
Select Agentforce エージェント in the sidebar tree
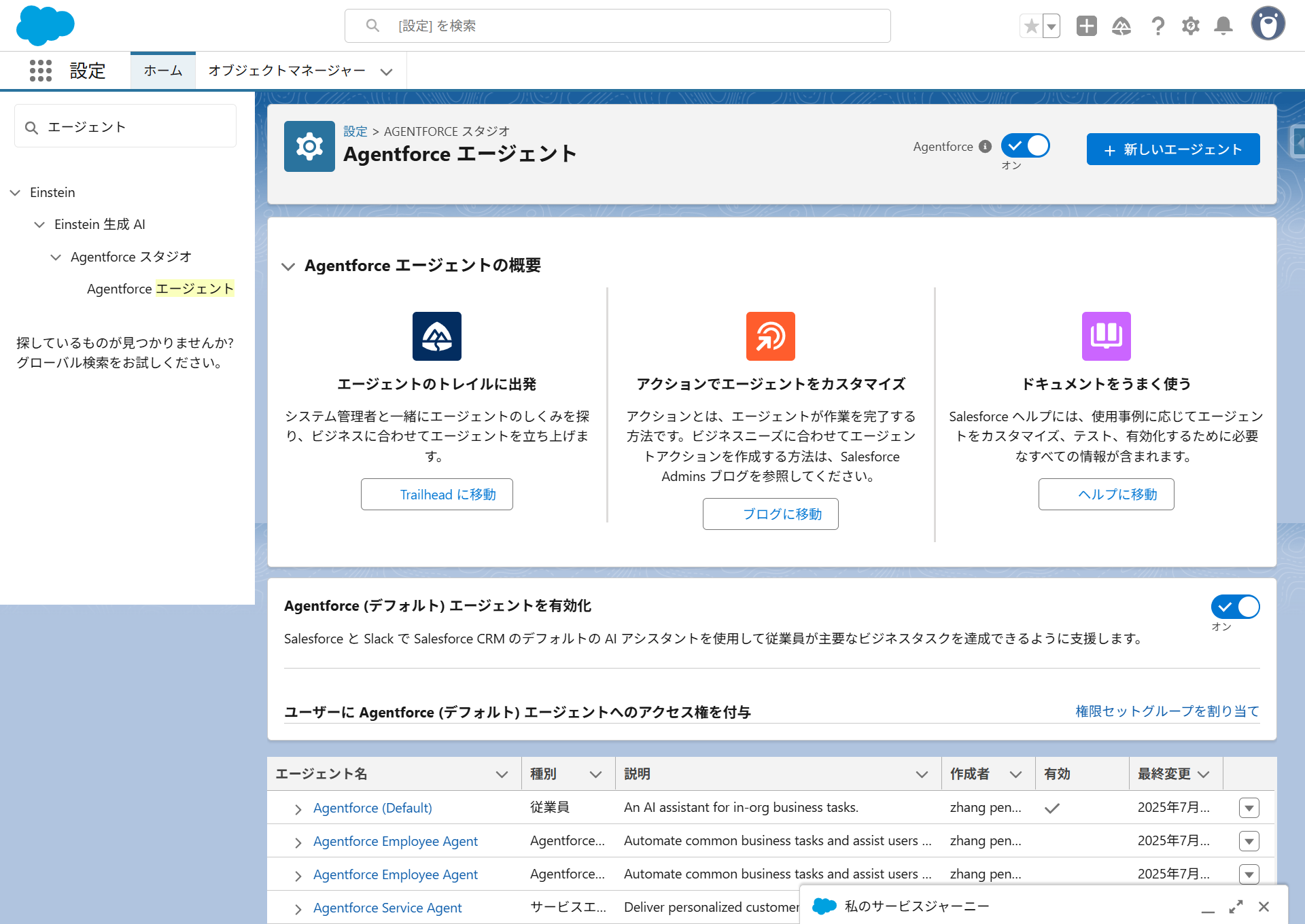tap(160, 289)
